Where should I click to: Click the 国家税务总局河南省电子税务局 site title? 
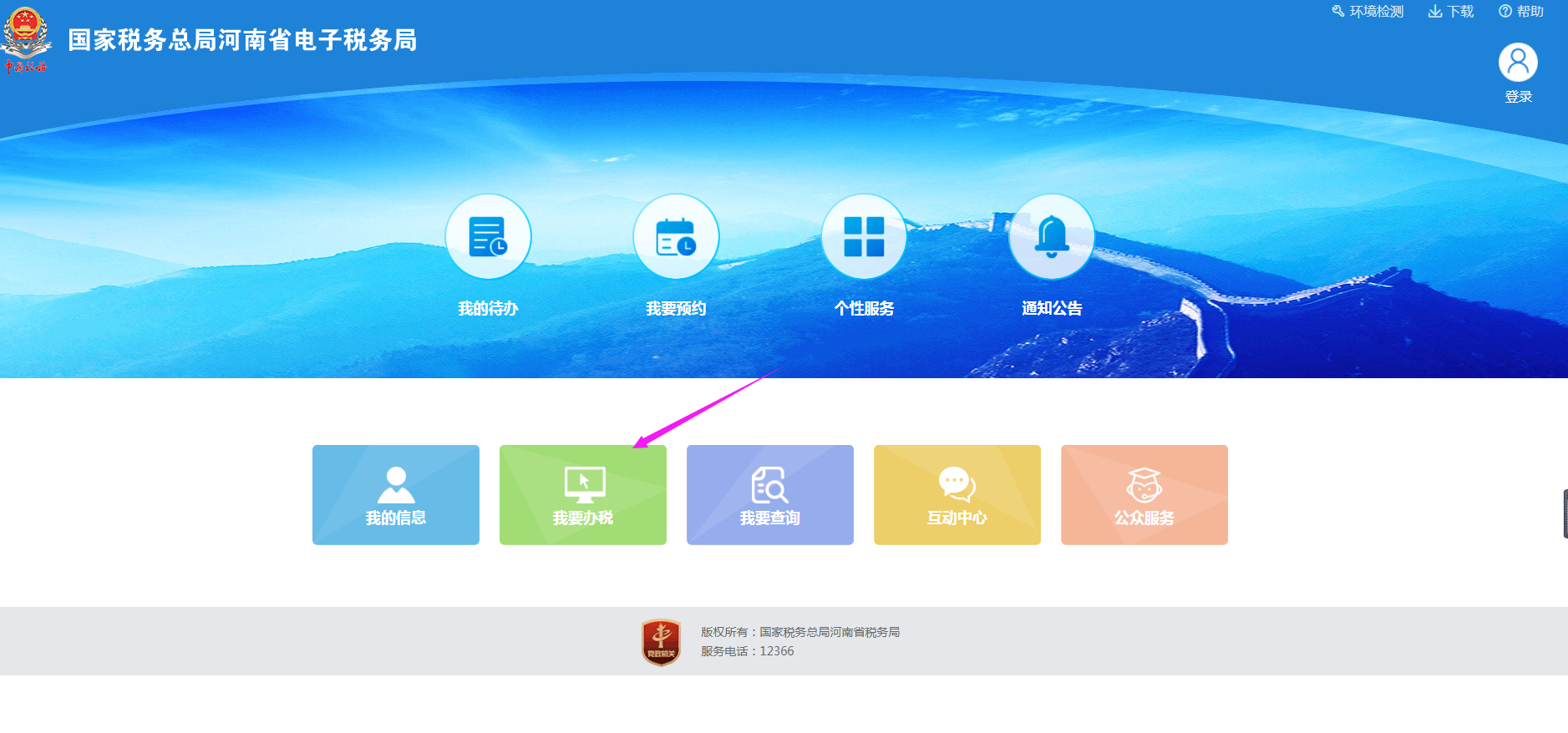click(242, 40)
